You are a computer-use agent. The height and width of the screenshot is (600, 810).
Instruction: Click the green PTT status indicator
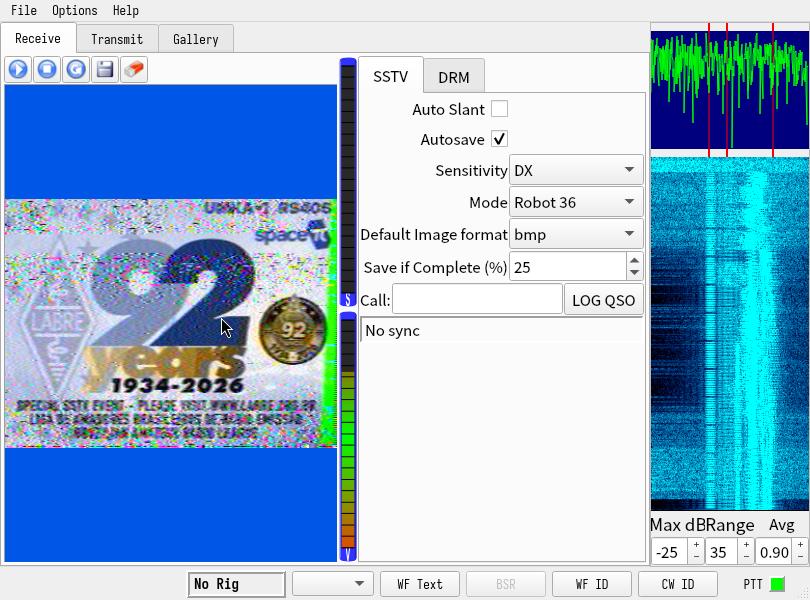[777, 583]
